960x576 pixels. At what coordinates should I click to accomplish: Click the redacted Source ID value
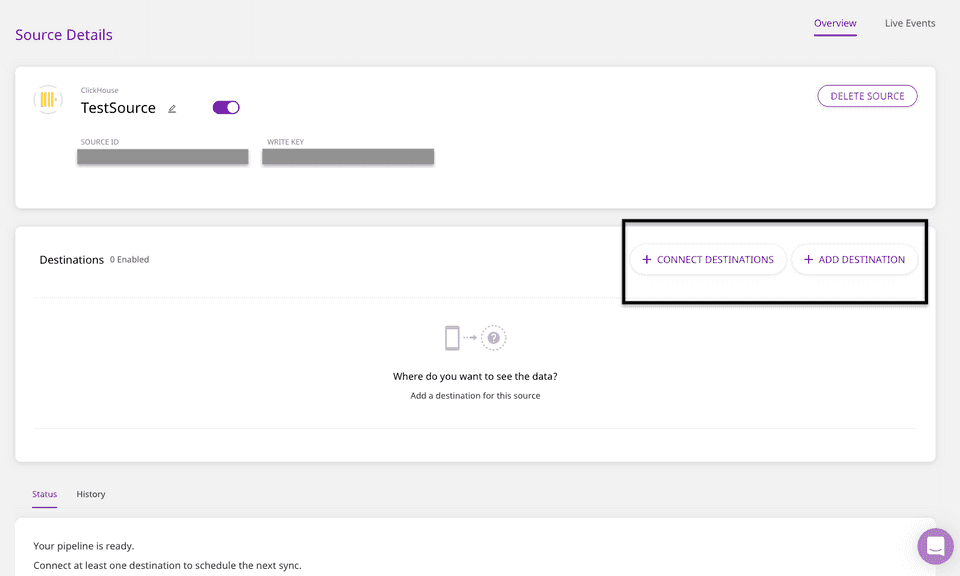click(162, 157)
